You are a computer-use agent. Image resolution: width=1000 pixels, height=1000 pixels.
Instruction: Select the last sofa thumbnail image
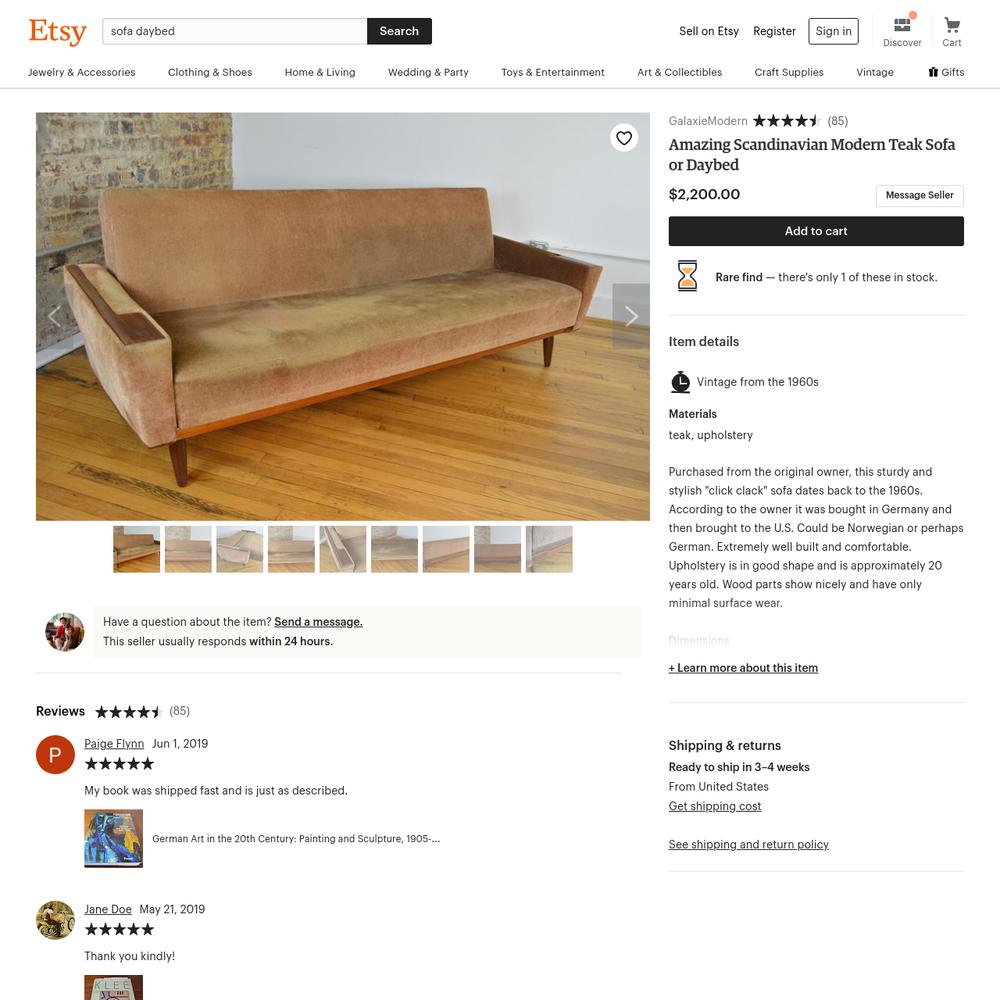[x=548, y=549]
